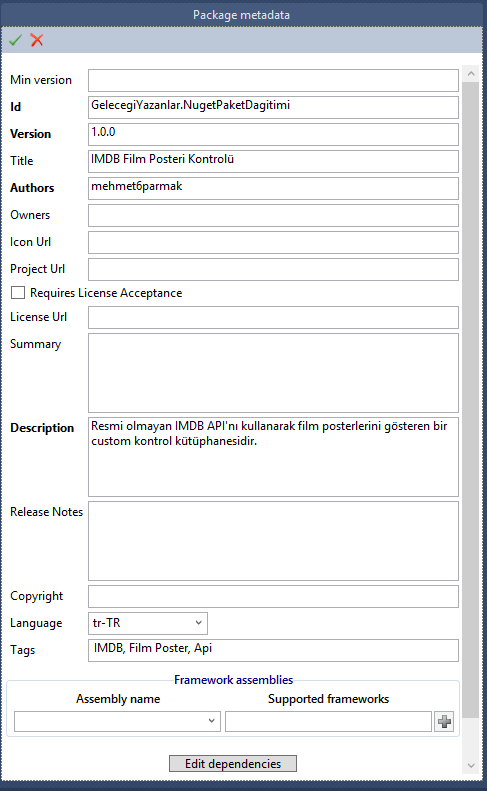
Task: Accept changes with the green checkmark
Action: [16, 40]
